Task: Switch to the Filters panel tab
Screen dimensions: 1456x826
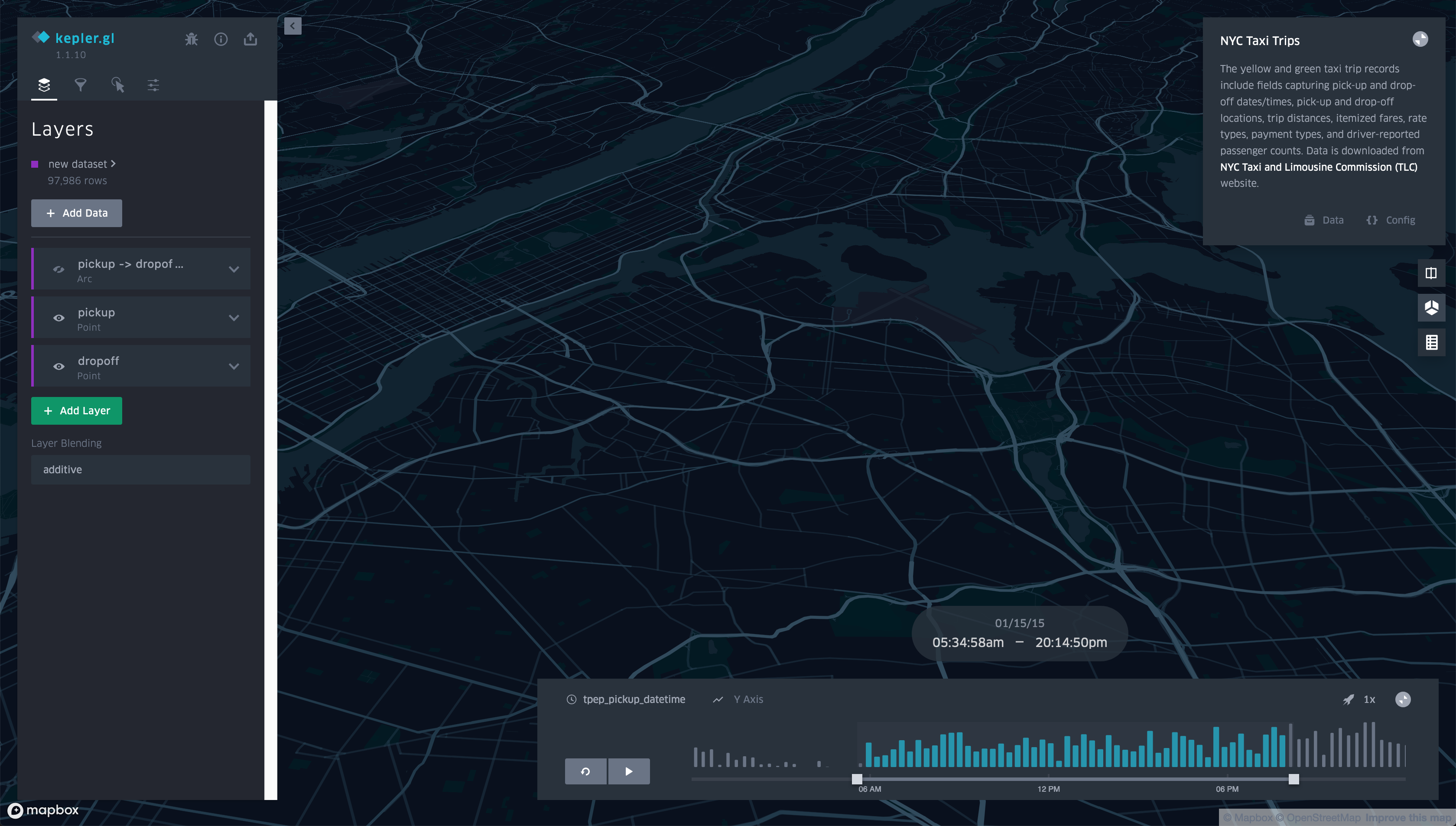Action: [x=80, y=85]
